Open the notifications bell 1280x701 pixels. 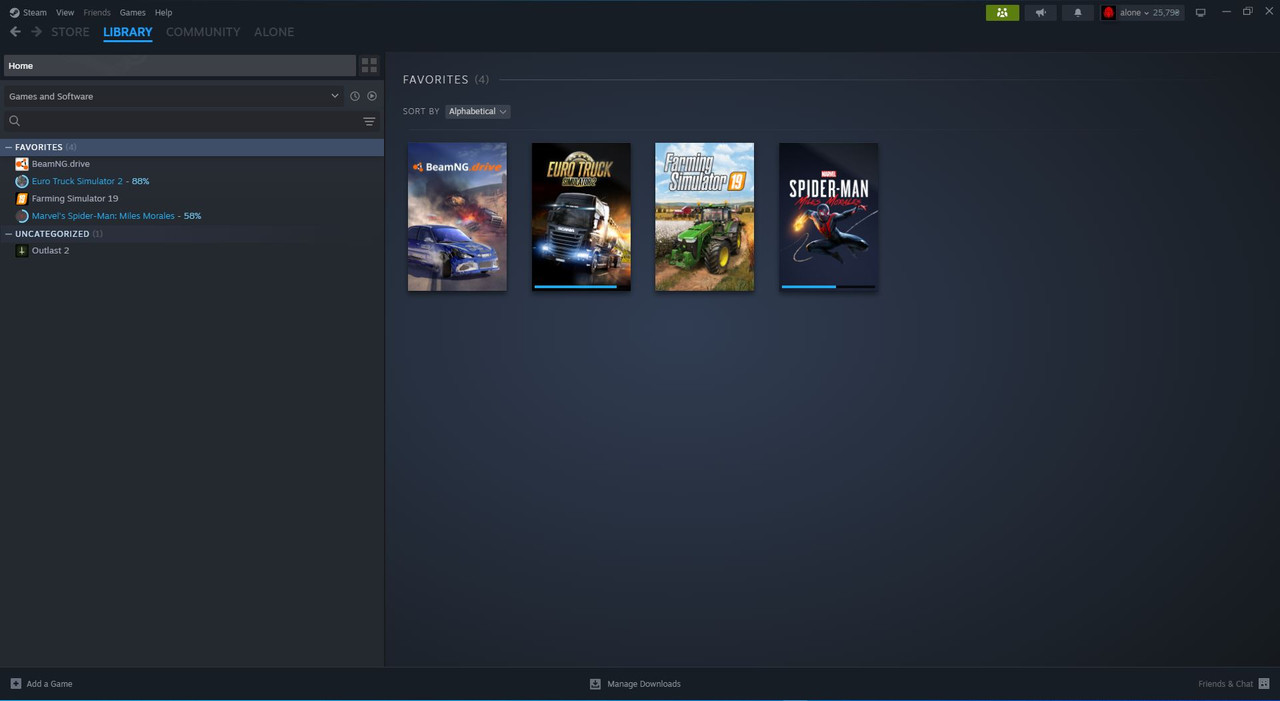pyautogui.click(x=1078, y=12)
